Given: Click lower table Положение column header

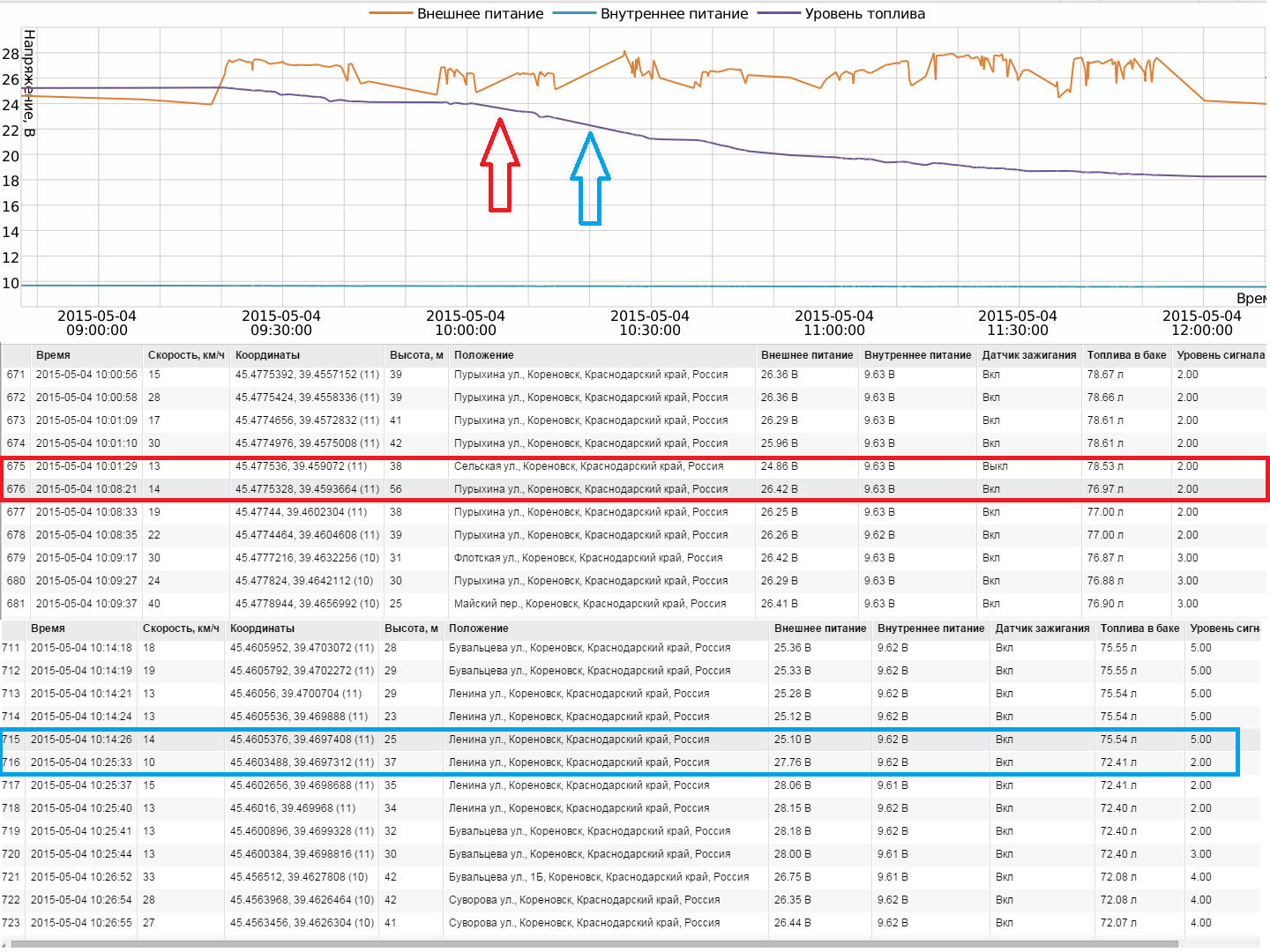Looking at the screenshot, I should (478, 628).
